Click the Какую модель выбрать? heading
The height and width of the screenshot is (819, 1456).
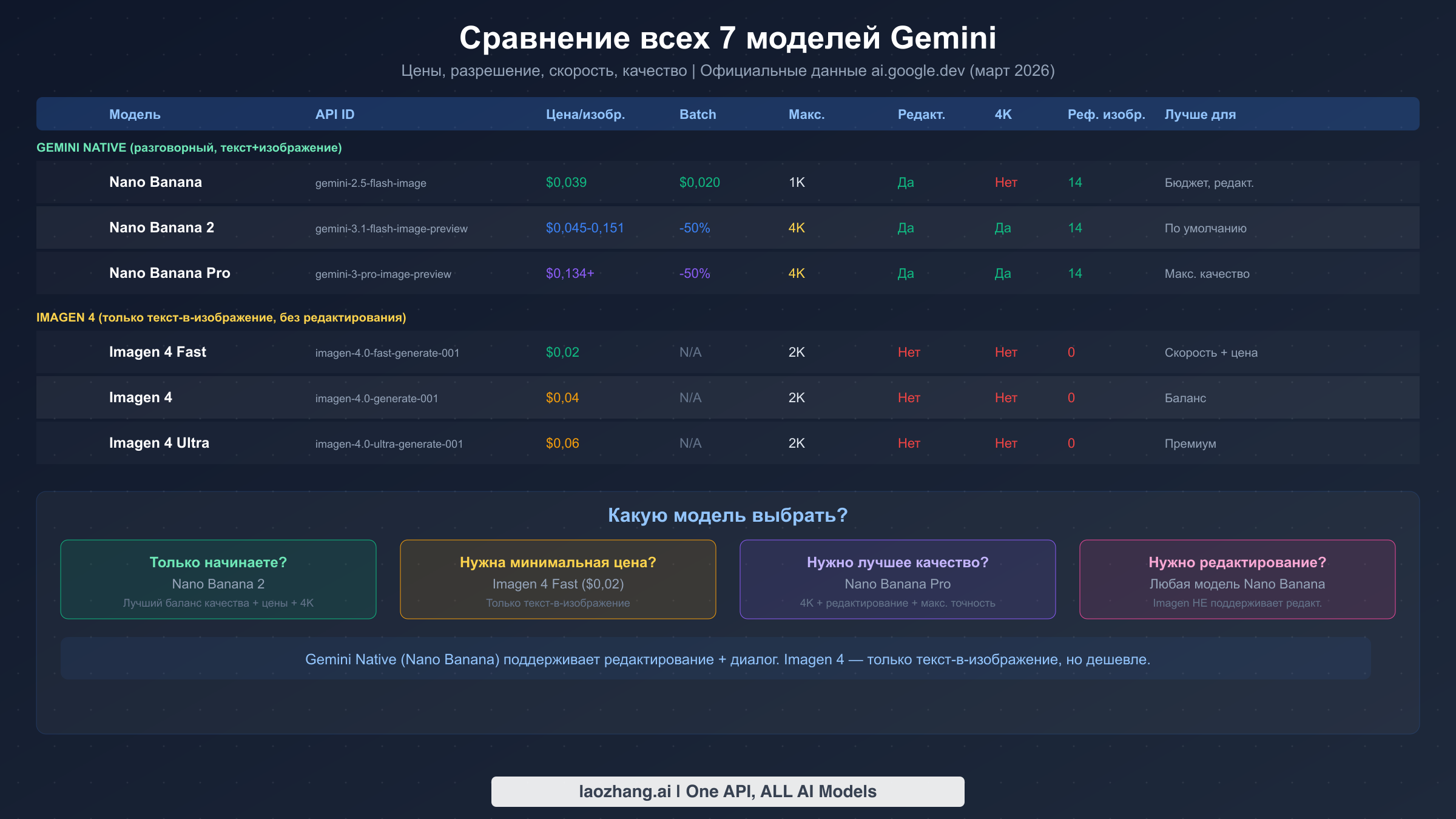click(x=727, y=515)
